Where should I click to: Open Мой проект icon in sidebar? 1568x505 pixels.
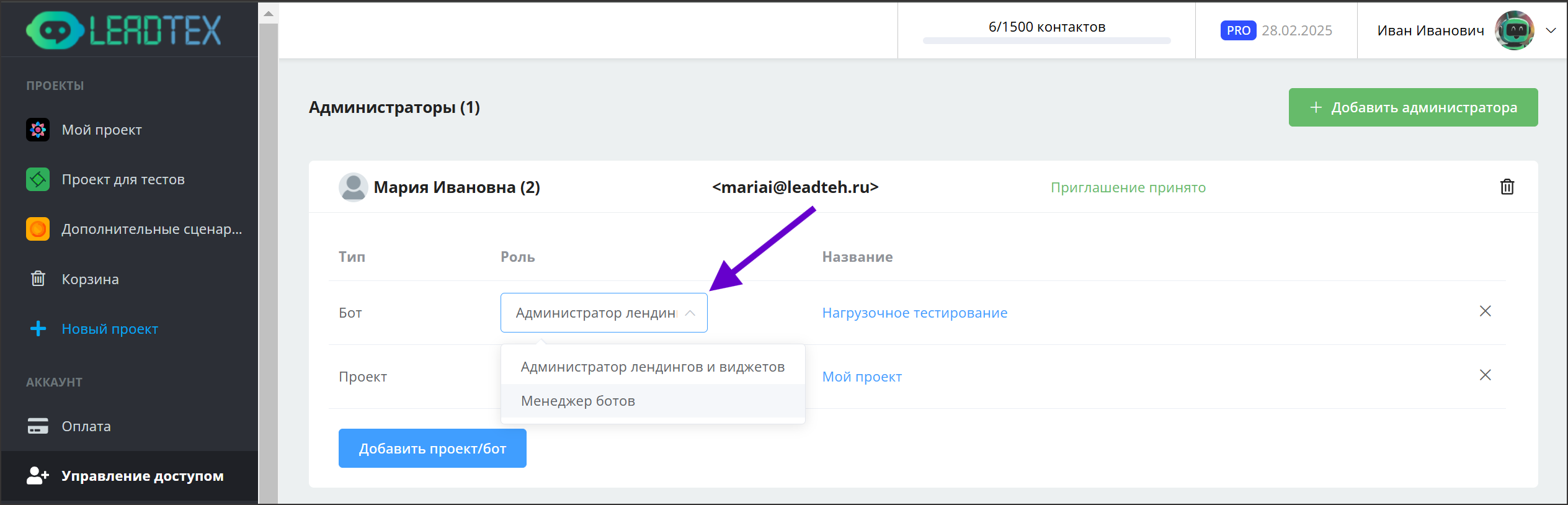point(38,130)
